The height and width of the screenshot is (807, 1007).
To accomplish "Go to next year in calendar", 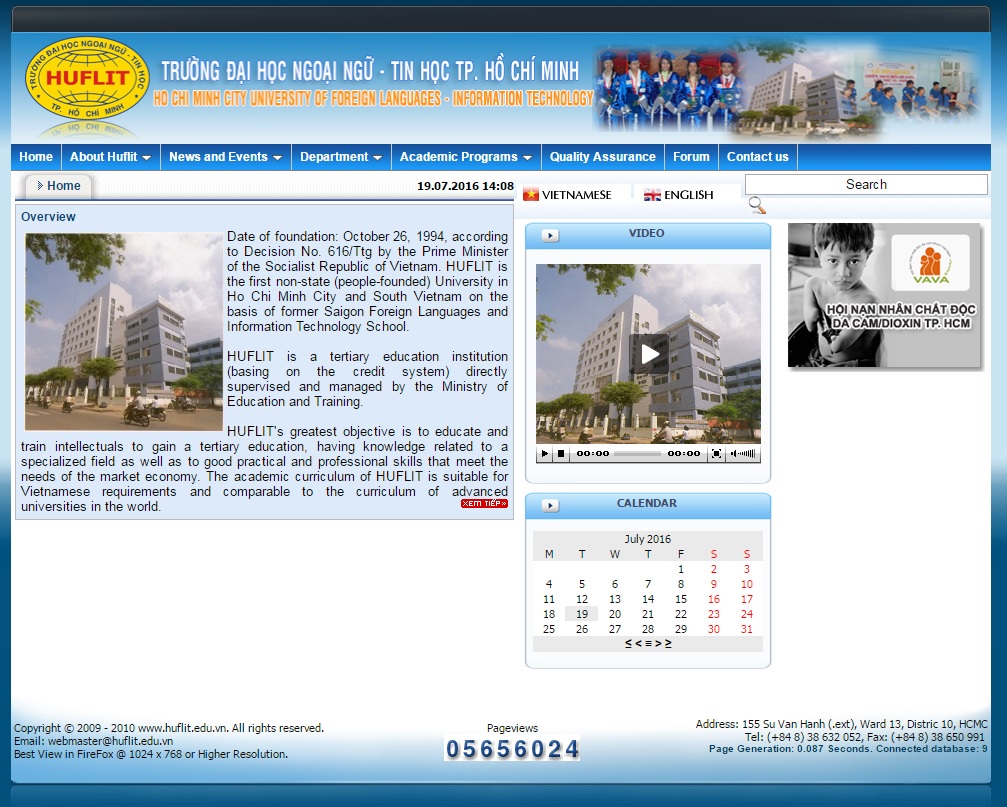I will [x=668, y=643].
